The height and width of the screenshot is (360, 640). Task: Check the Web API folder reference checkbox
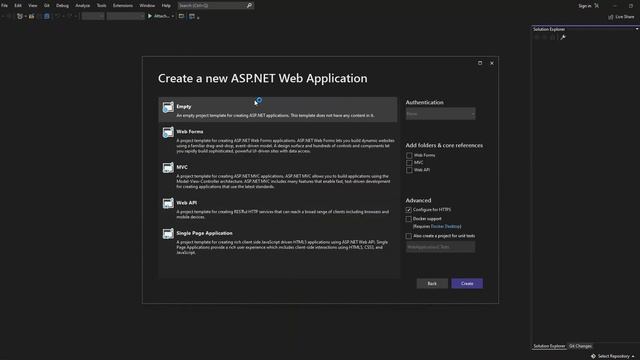pyautogui.click(x=409, y=170)
